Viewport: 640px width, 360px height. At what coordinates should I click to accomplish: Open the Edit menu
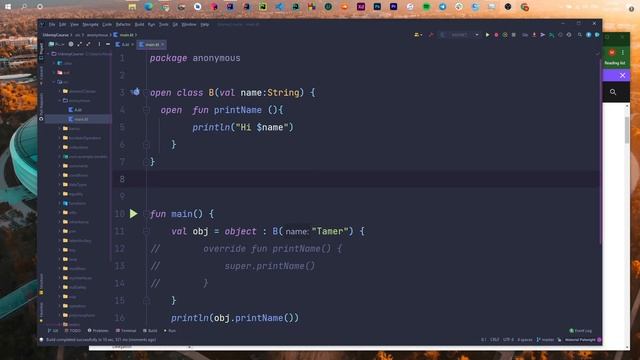(x=62, y=24)
